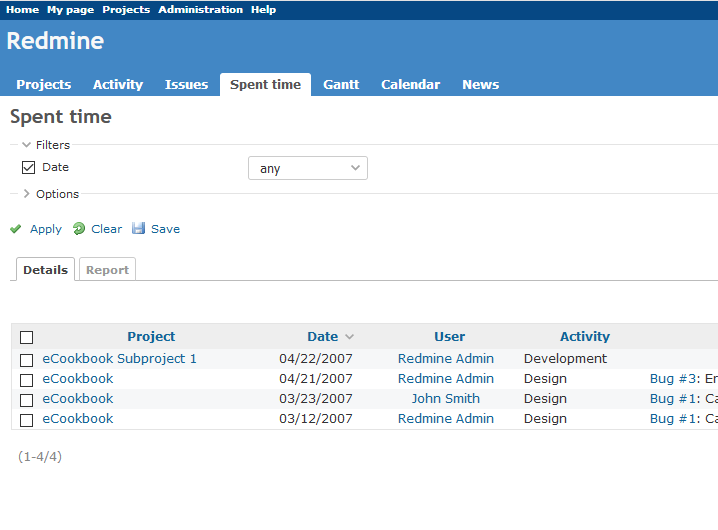Image resolution: width=718 pixels, height=530 pixels.
Task: Click the Spent time page heading
Action: coord(61,117)
